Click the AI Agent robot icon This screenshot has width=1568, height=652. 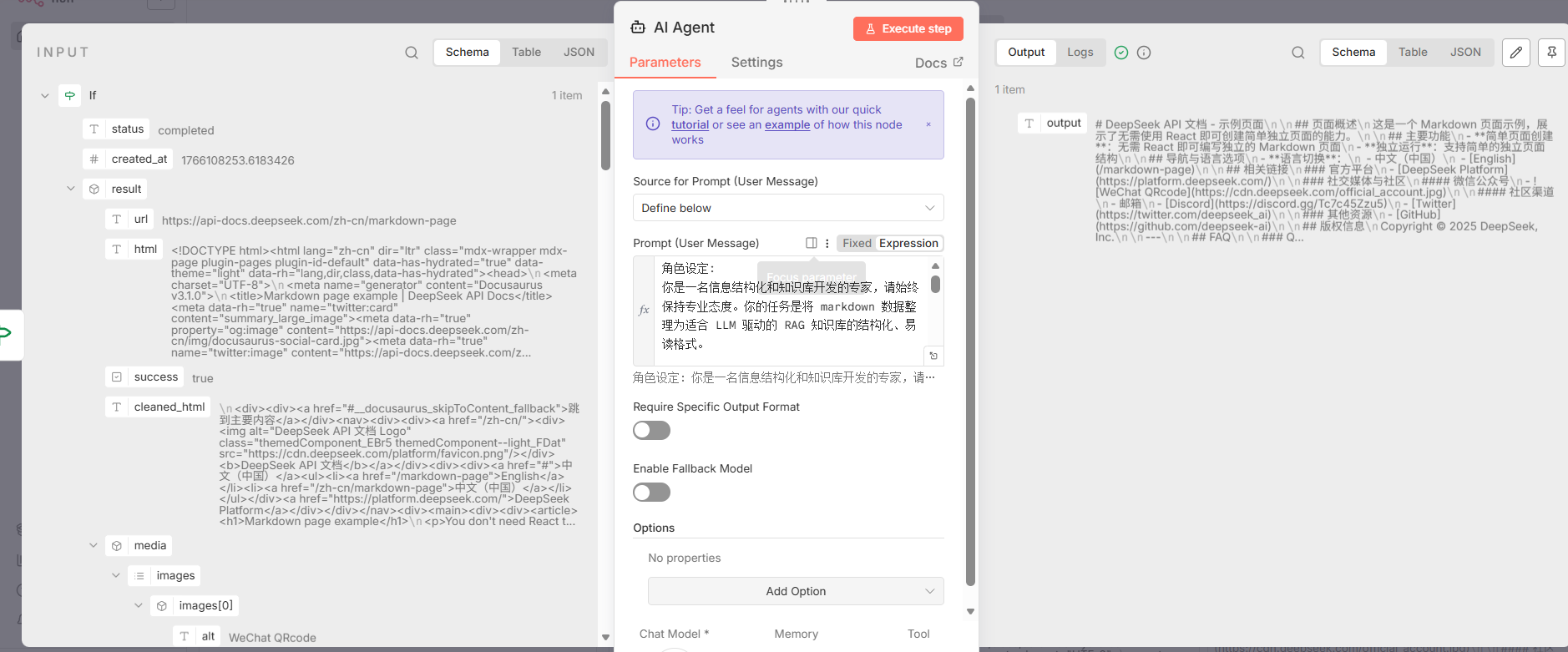point(638,28)
